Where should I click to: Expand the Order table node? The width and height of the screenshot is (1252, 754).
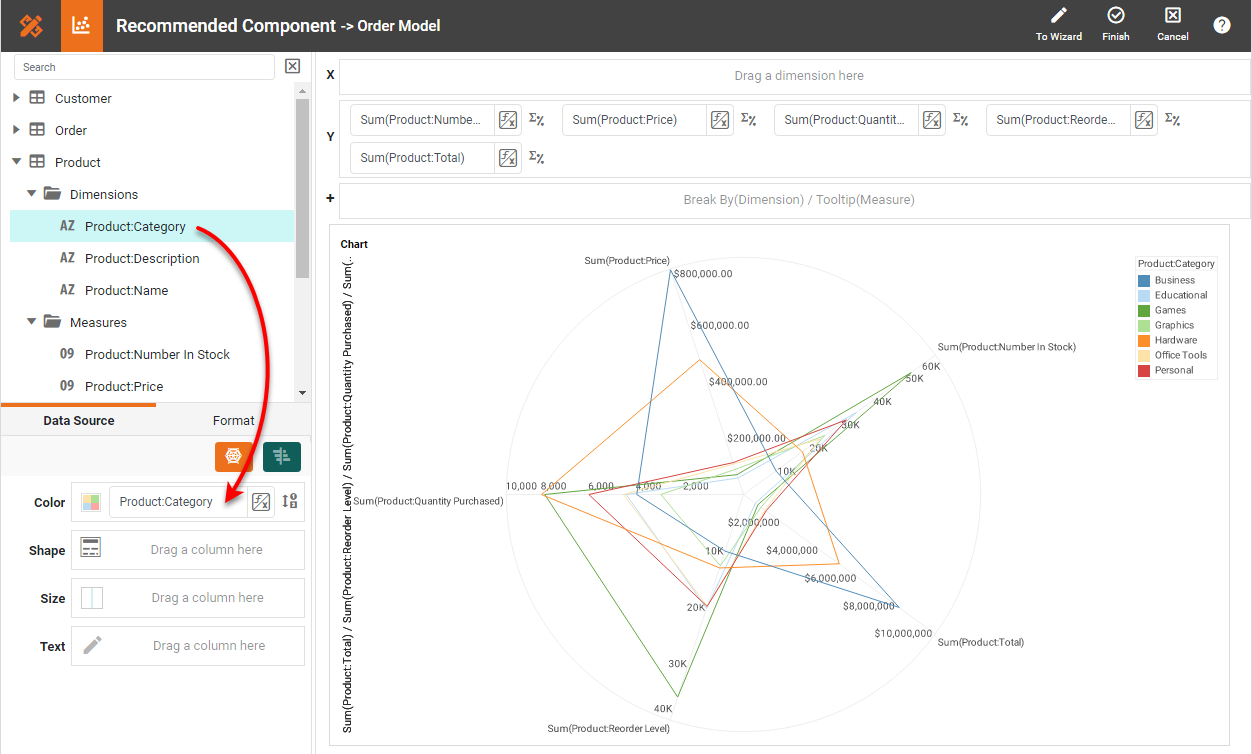pyautogui.click(x=16, y=131)
